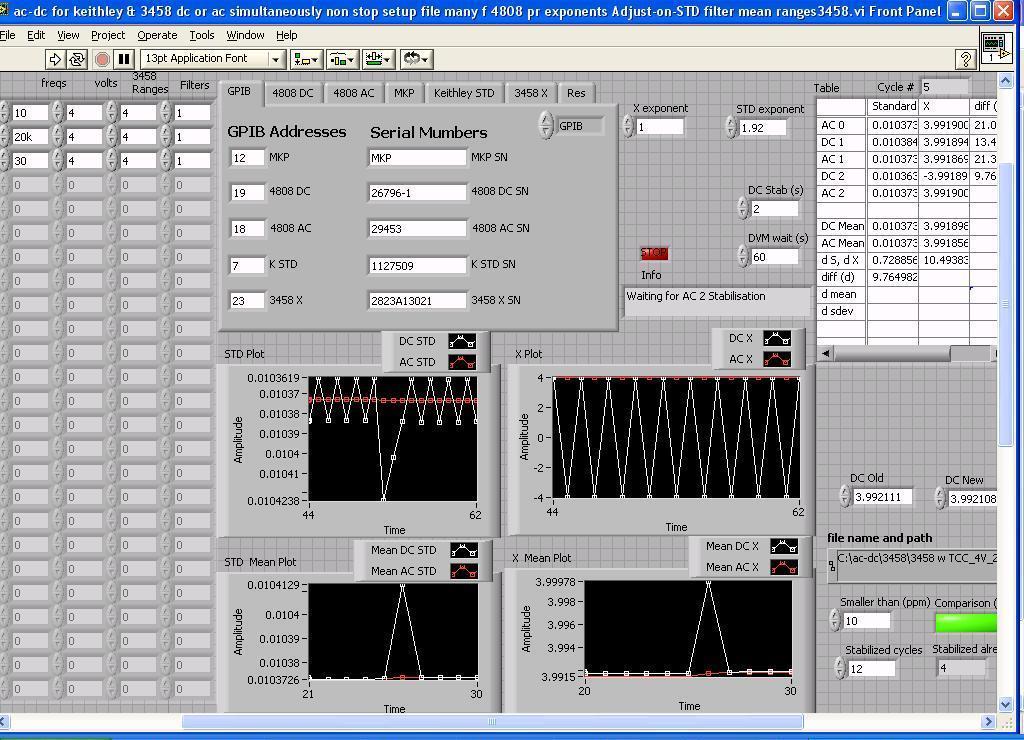
Task: Click the 3458 X SN field
Action: click(417, 300)
